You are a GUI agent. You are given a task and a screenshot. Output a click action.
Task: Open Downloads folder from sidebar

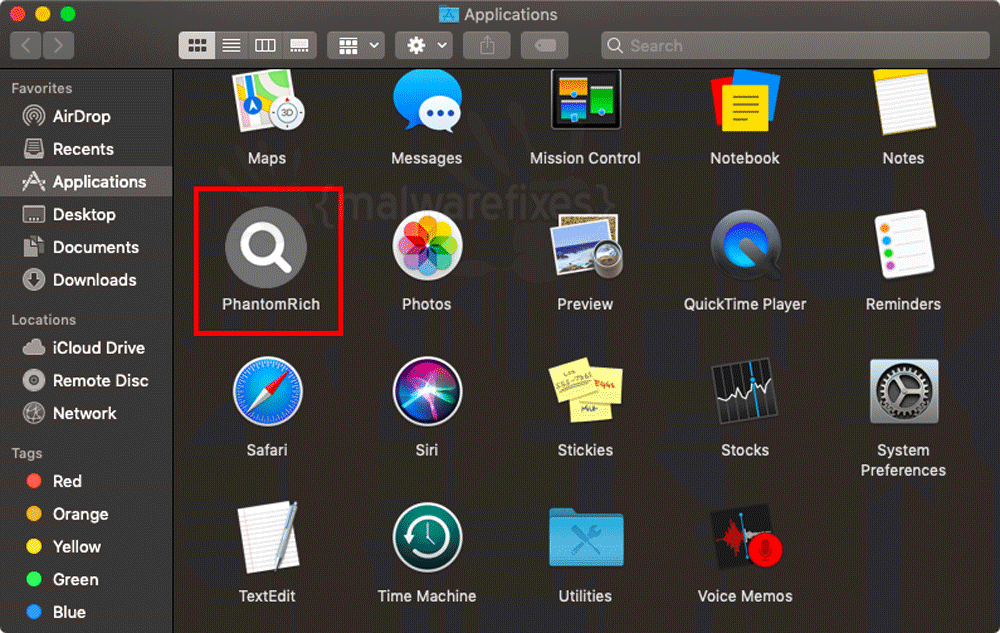point(87,280)
